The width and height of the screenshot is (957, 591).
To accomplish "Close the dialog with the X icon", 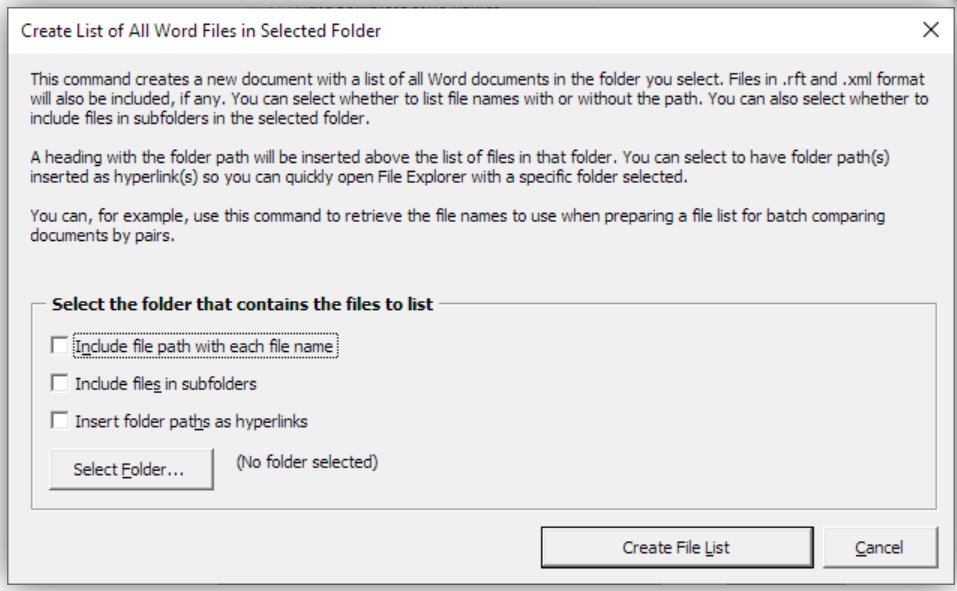I will pyautogui.click(x=930, y=30).
